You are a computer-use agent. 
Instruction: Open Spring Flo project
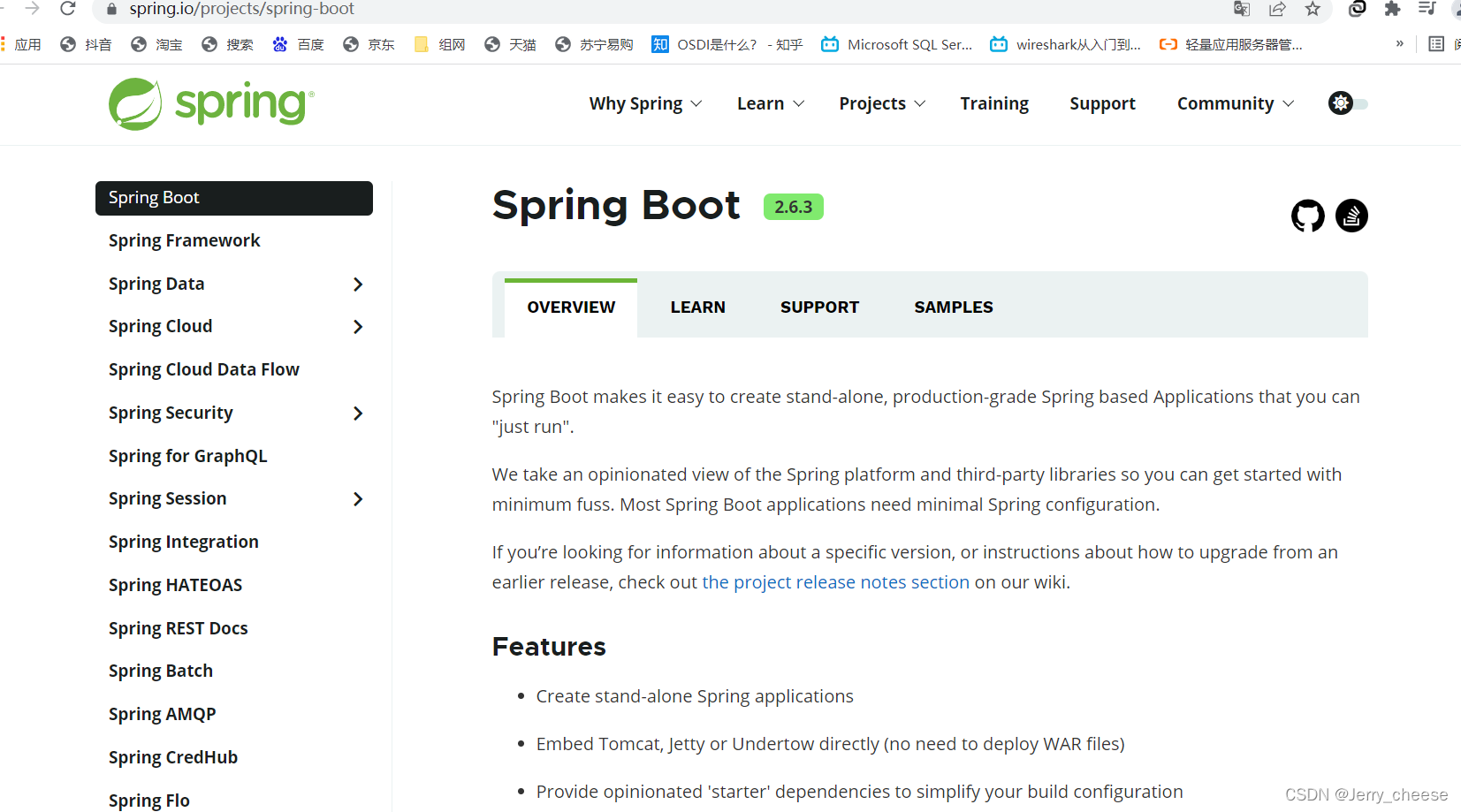[x=148, y=801]
